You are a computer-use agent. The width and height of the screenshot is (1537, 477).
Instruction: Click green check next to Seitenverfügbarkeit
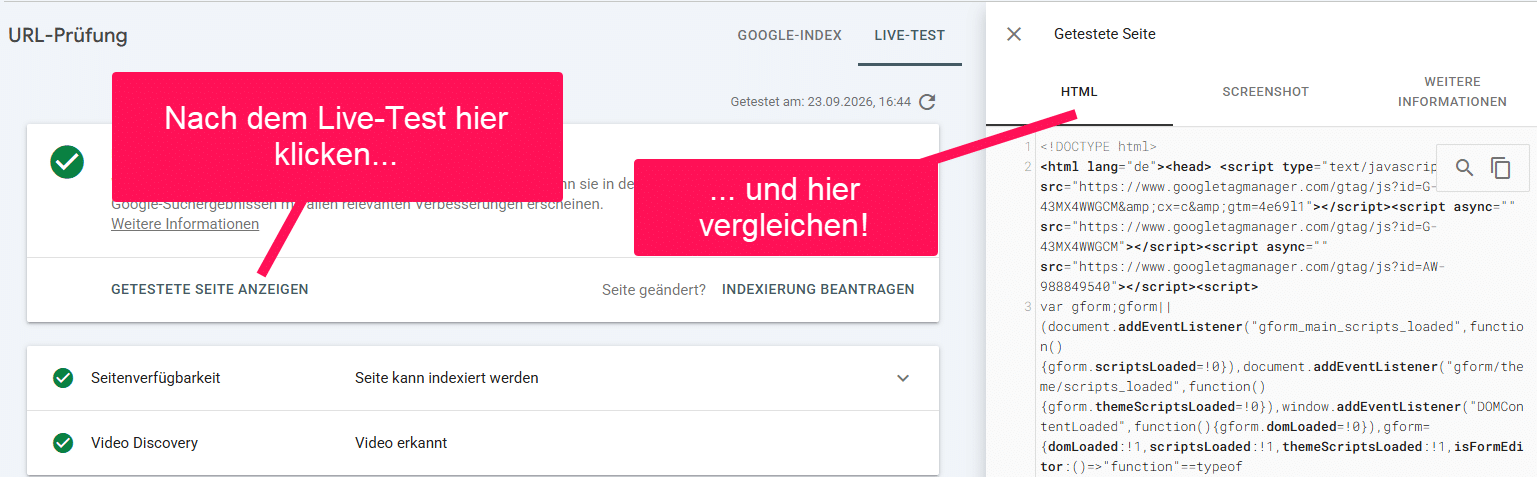[63, 378]
